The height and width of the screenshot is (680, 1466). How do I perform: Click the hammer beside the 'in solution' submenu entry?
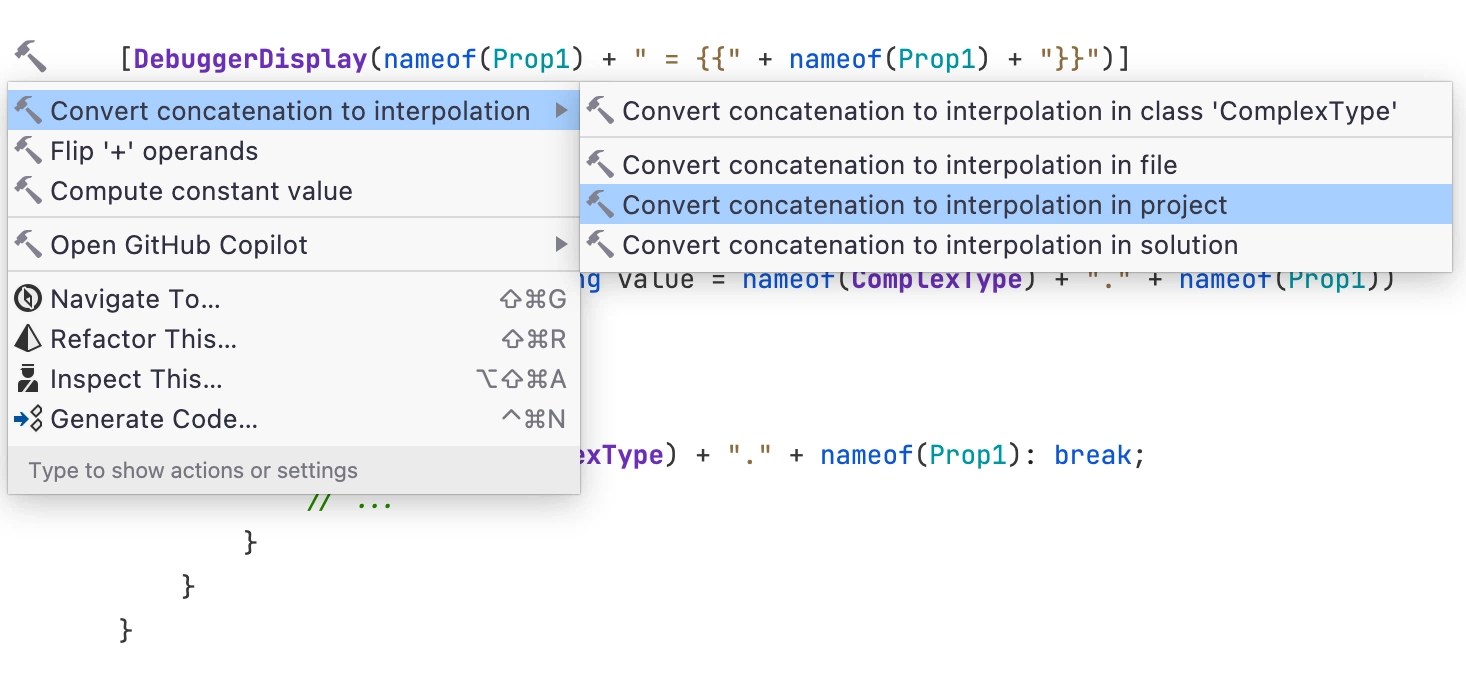click(x=601, y=244)
